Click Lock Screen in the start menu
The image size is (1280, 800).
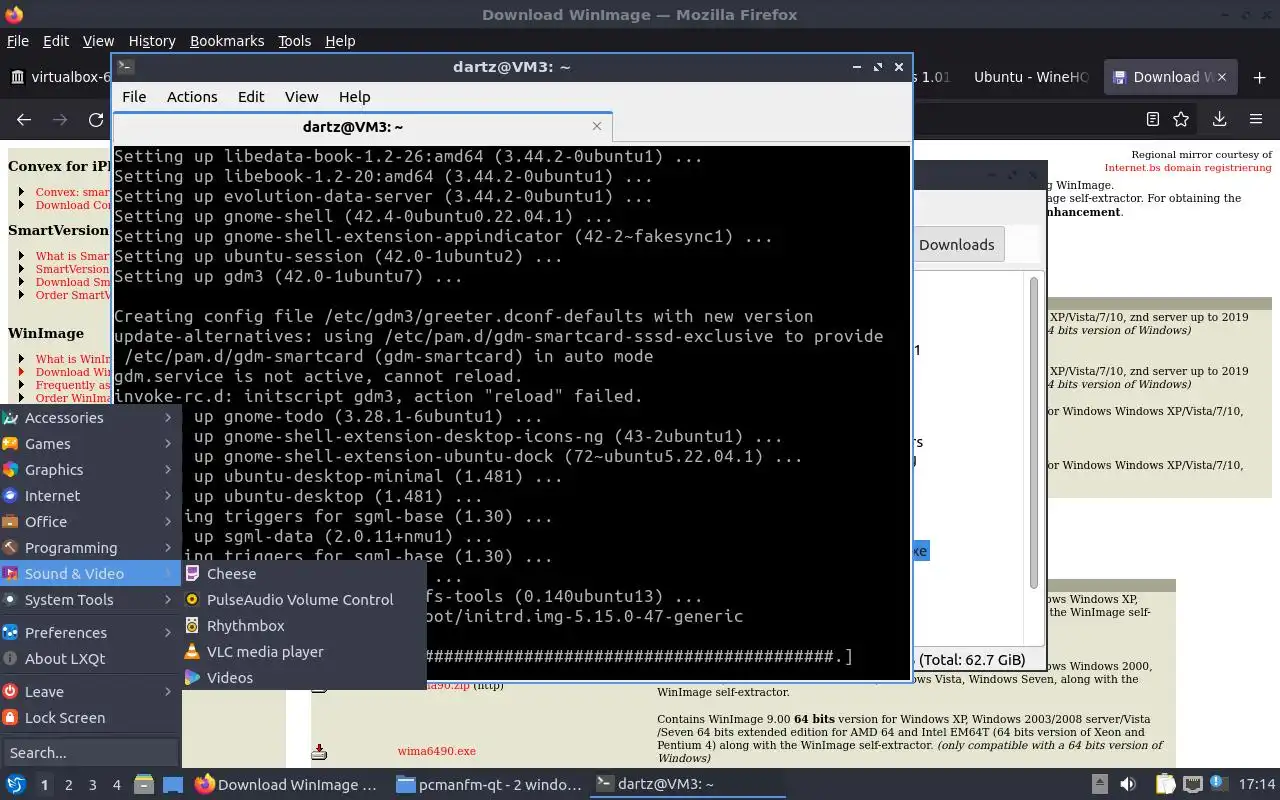pos(90,718)
